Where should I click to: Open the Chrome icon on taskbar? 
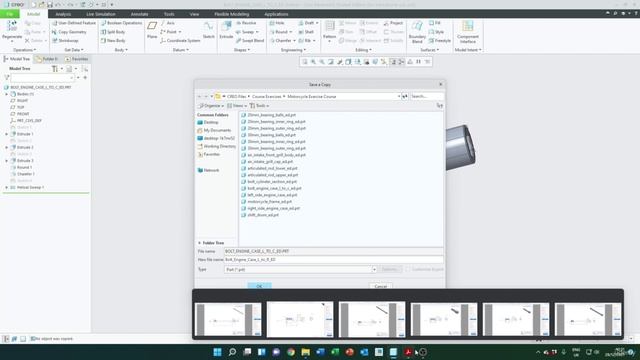pos(291,352)
